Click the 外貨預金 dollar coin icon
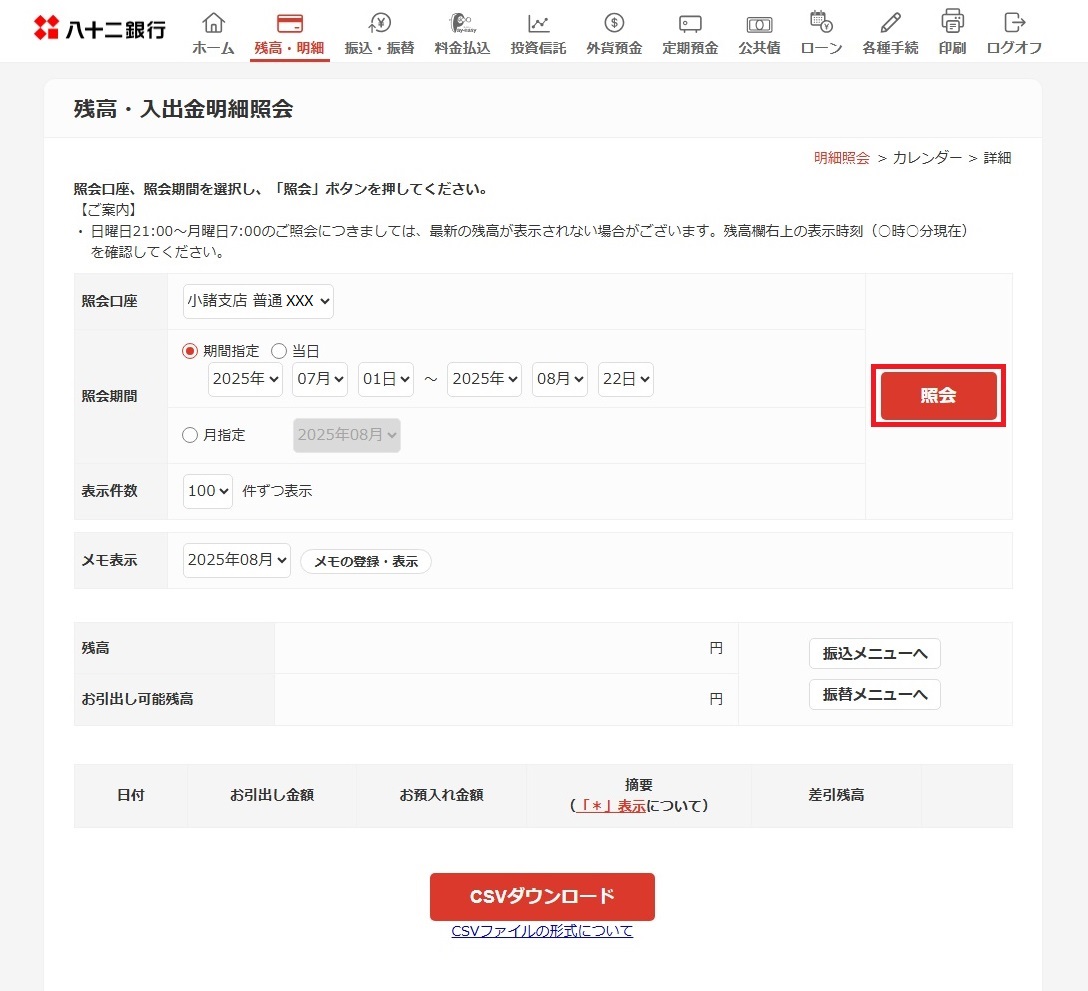This screenshot has height=991, width=1088. pyautogui.click(x=614, y=23)
